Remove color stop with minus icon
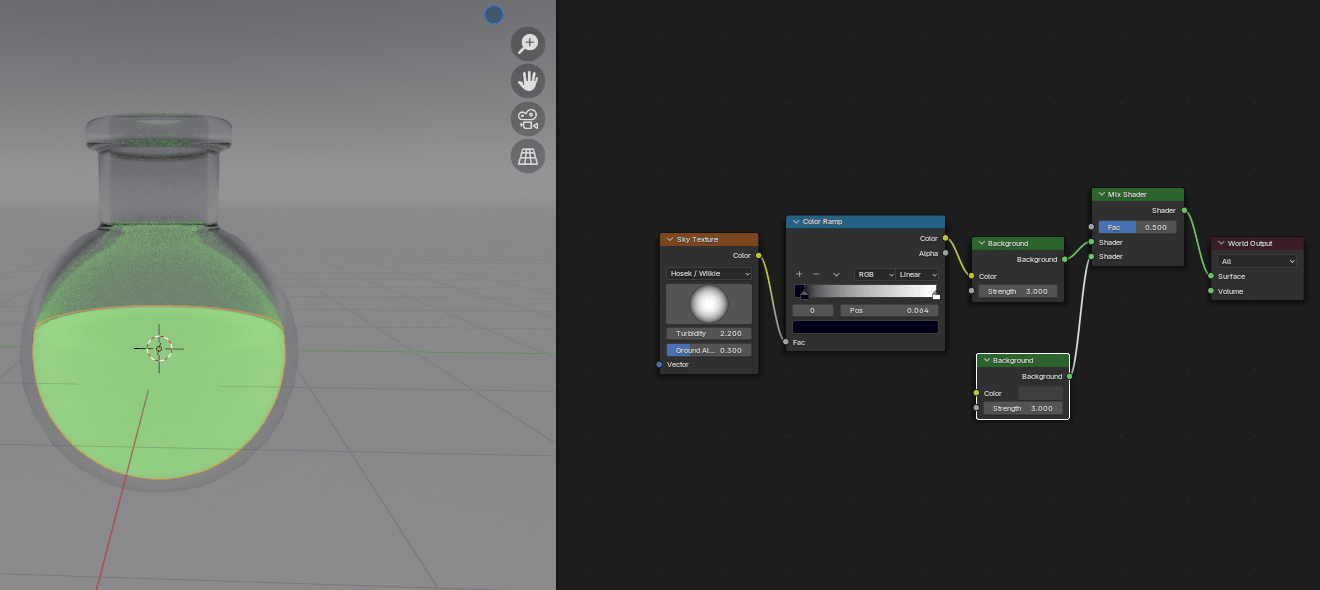Image resolution: width=1320 pixels, height=590 pixels. 816,274
